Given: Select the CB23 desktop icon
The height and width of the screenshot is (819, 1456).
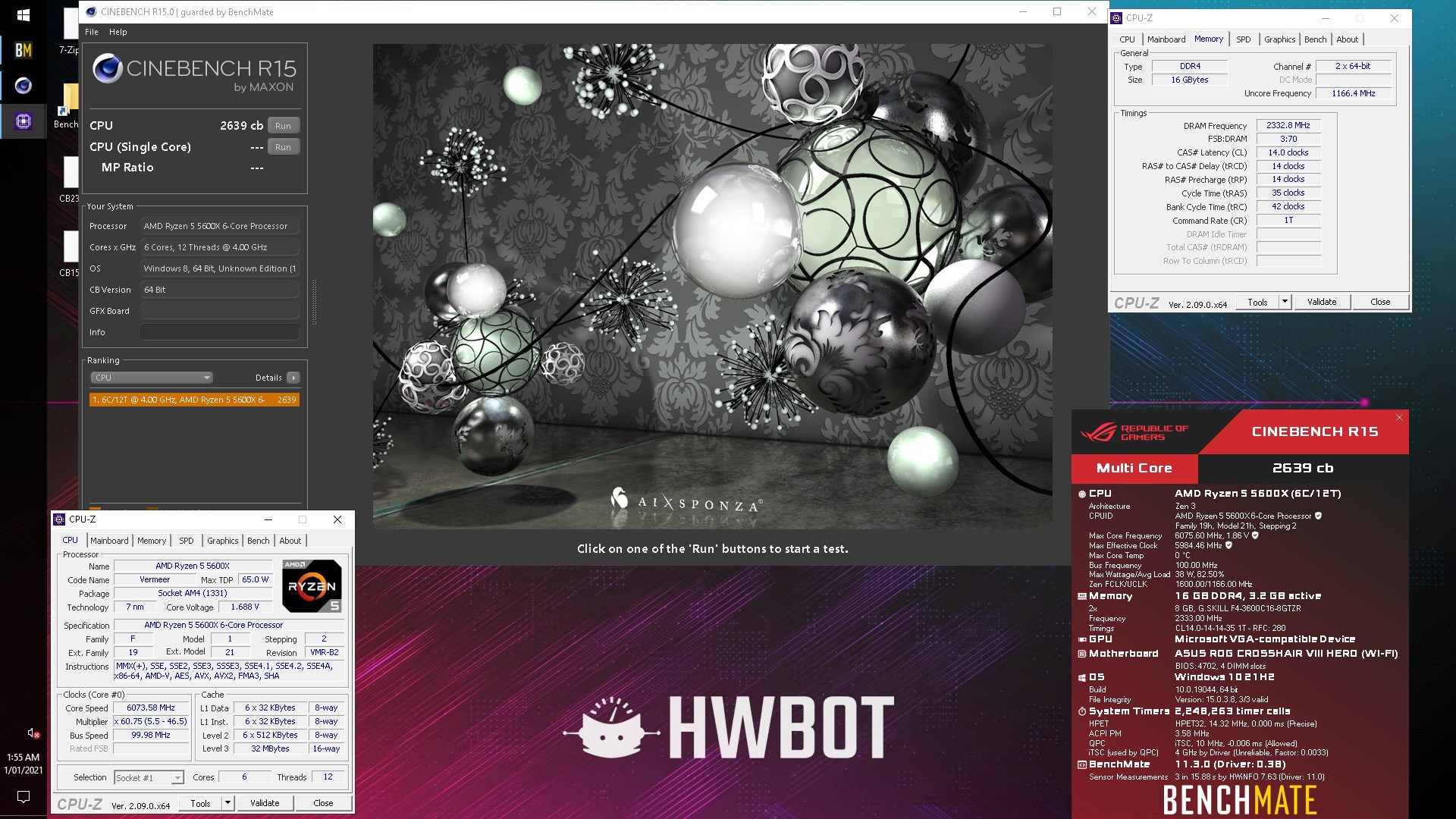Looking at the screenshot, I should 69,180.
